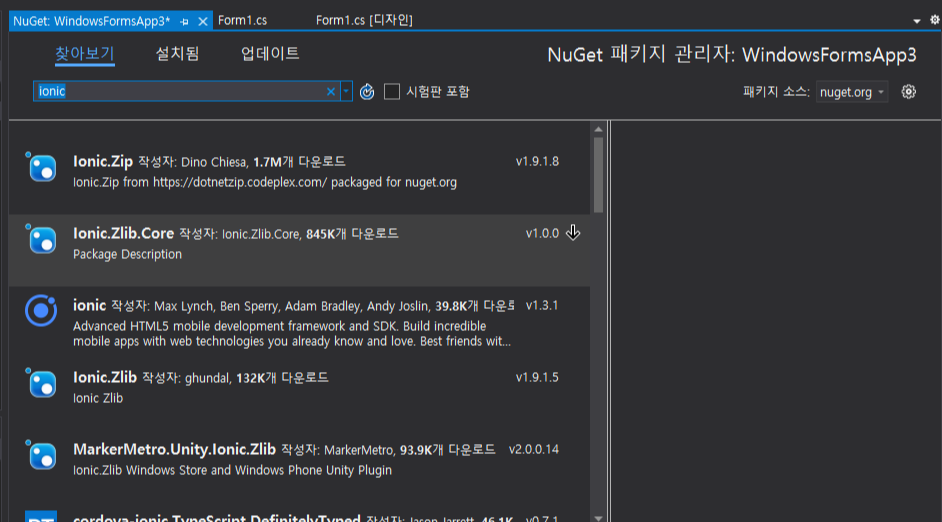Click the Advanced HTML5 mobile development description
Screen dimensions: 942x522
coord(292,333)
